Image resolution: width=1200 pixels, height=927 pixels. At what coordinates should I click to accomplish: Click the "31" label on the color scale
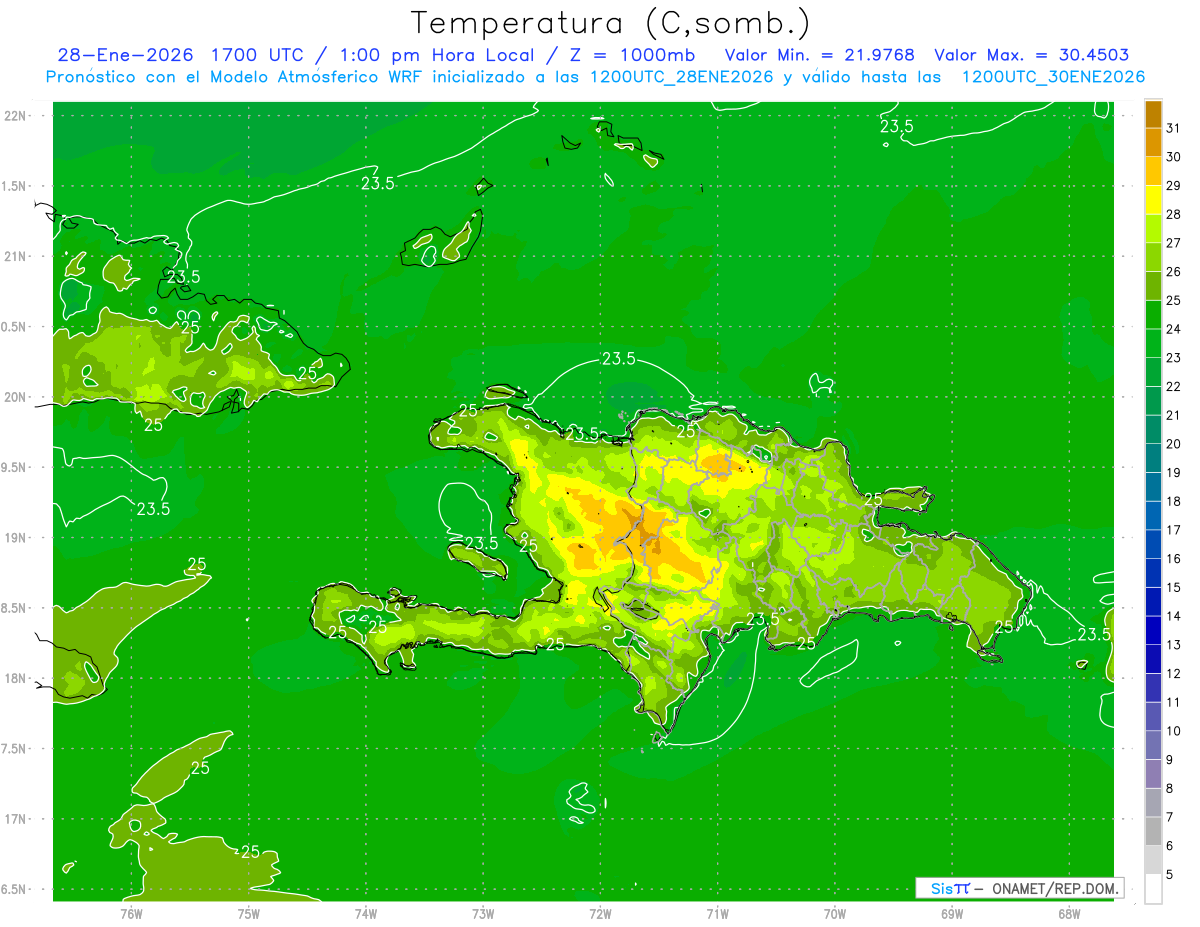click(x=1174, y=128)
